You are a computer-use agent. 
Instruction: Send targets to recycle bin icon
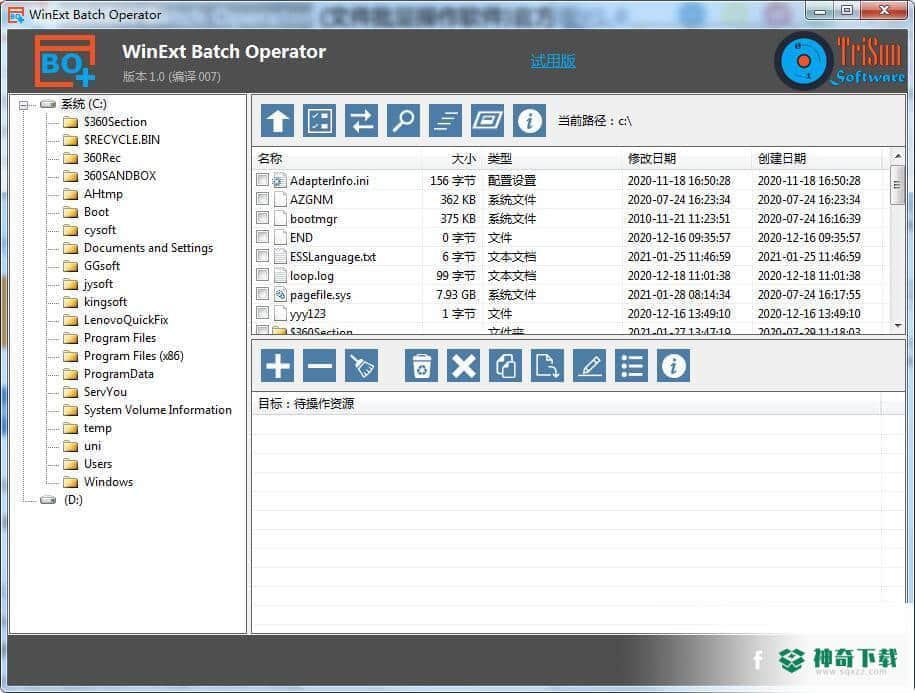[x=421, y=366]
